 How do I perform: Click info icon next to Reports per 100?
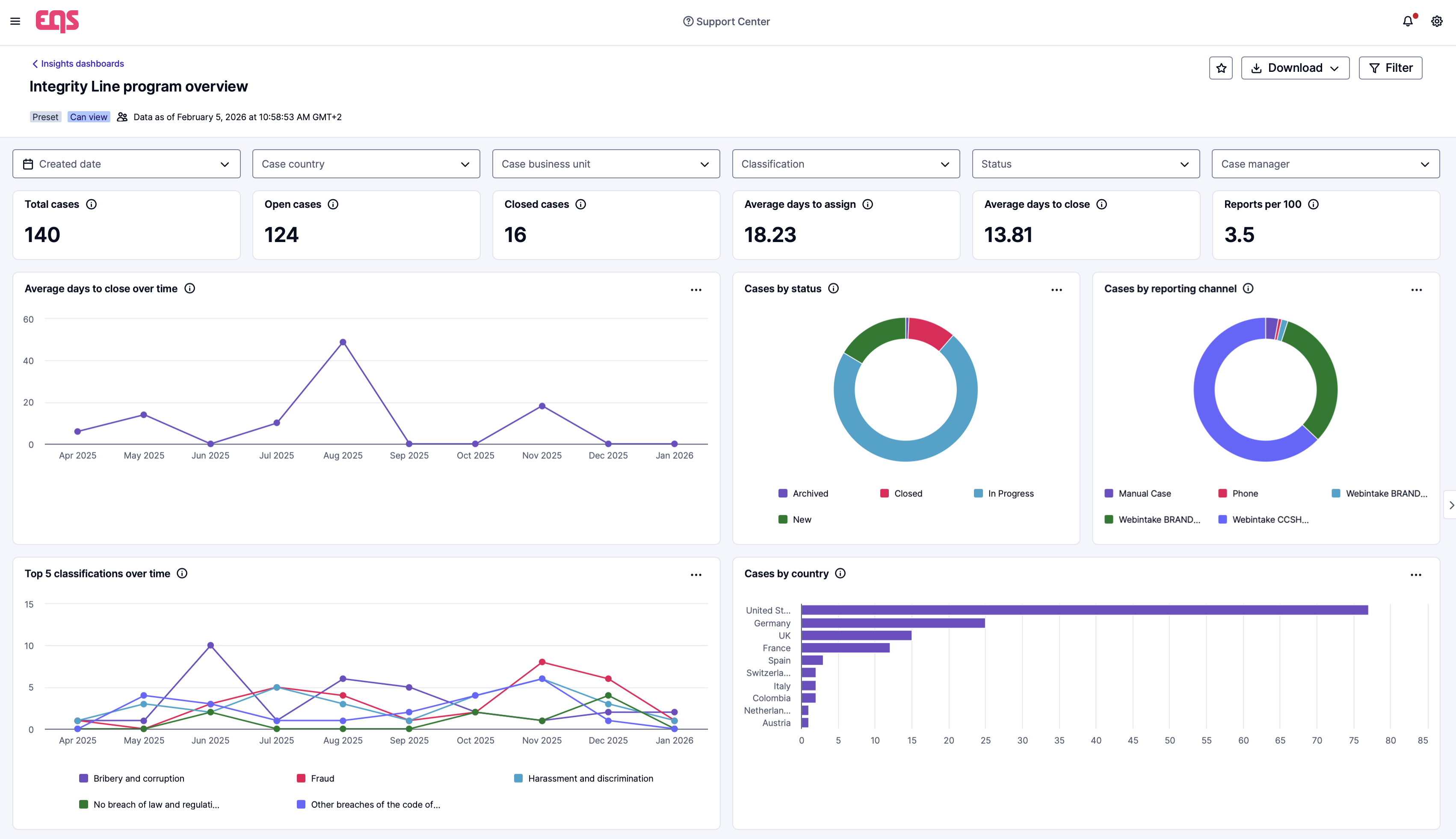[1314, 204]
